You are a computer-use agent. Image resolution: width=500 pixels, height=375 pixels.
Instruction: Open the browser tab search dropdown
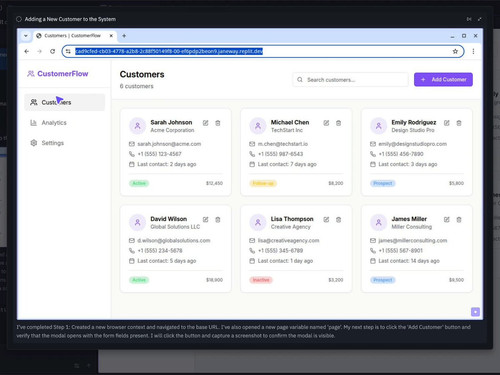click(x=26, y=36)
